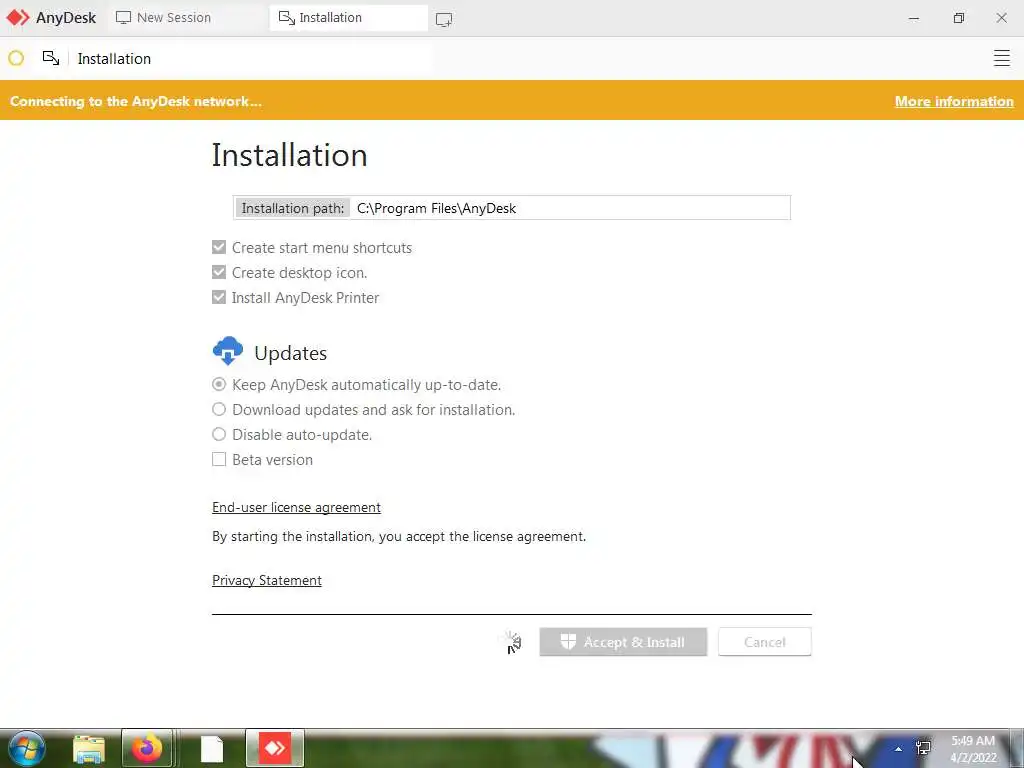Toggle Create desktop icon checkbox
This screenshot has width=1024, height=768.
pyautogui.click(x=219, y=272)
